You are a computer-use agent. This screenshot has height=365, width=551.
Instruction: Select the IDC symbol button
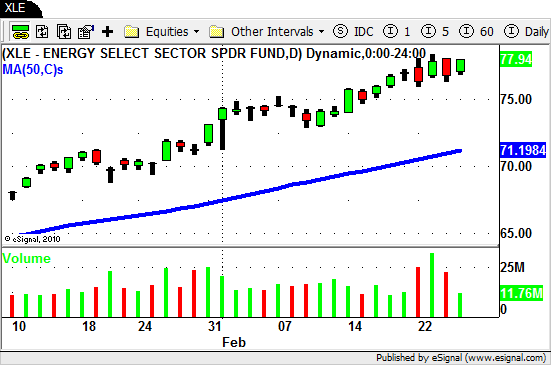(363, 32)
